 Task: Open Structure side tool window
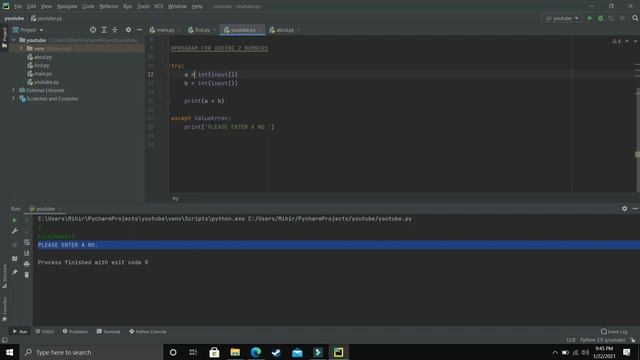point(4,277)
